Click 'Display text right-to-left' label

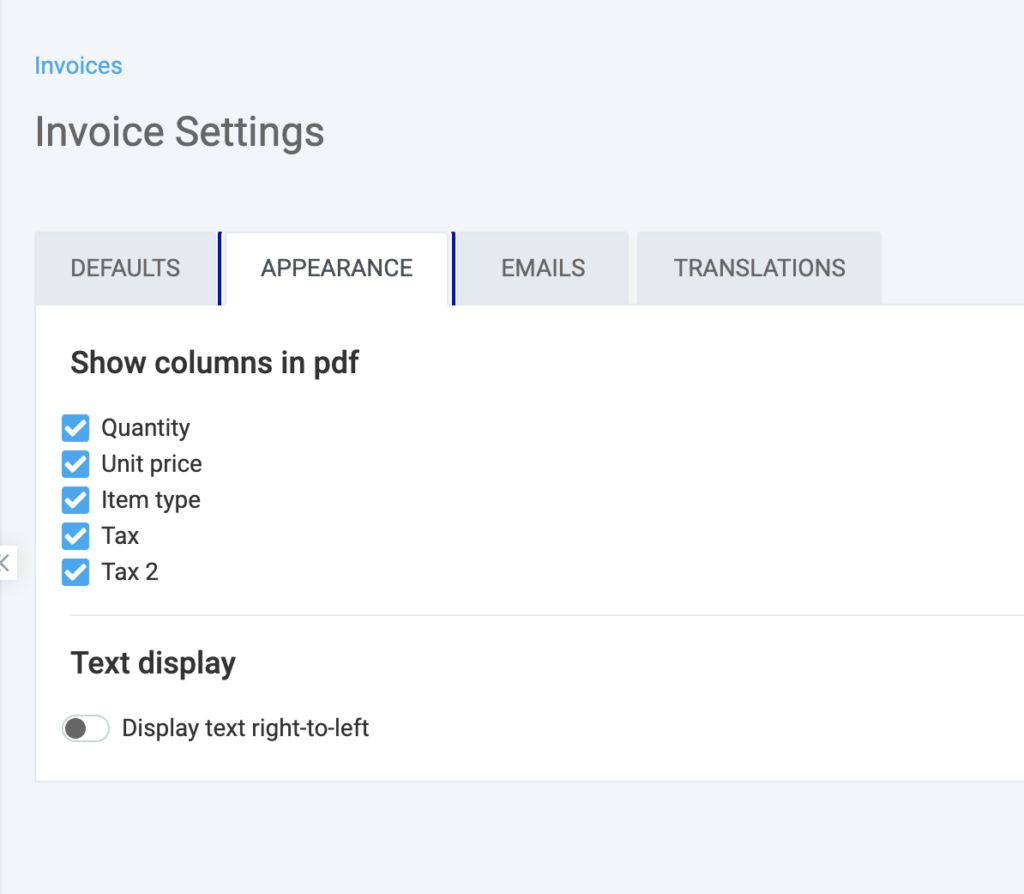pos(245,729)
